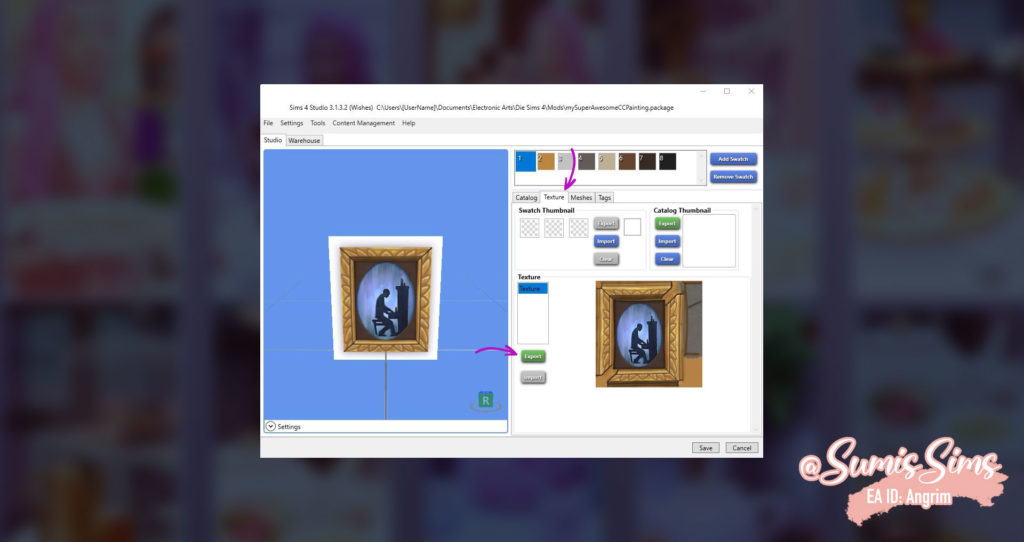Maximize the Sims 4 Studio window

727,91
